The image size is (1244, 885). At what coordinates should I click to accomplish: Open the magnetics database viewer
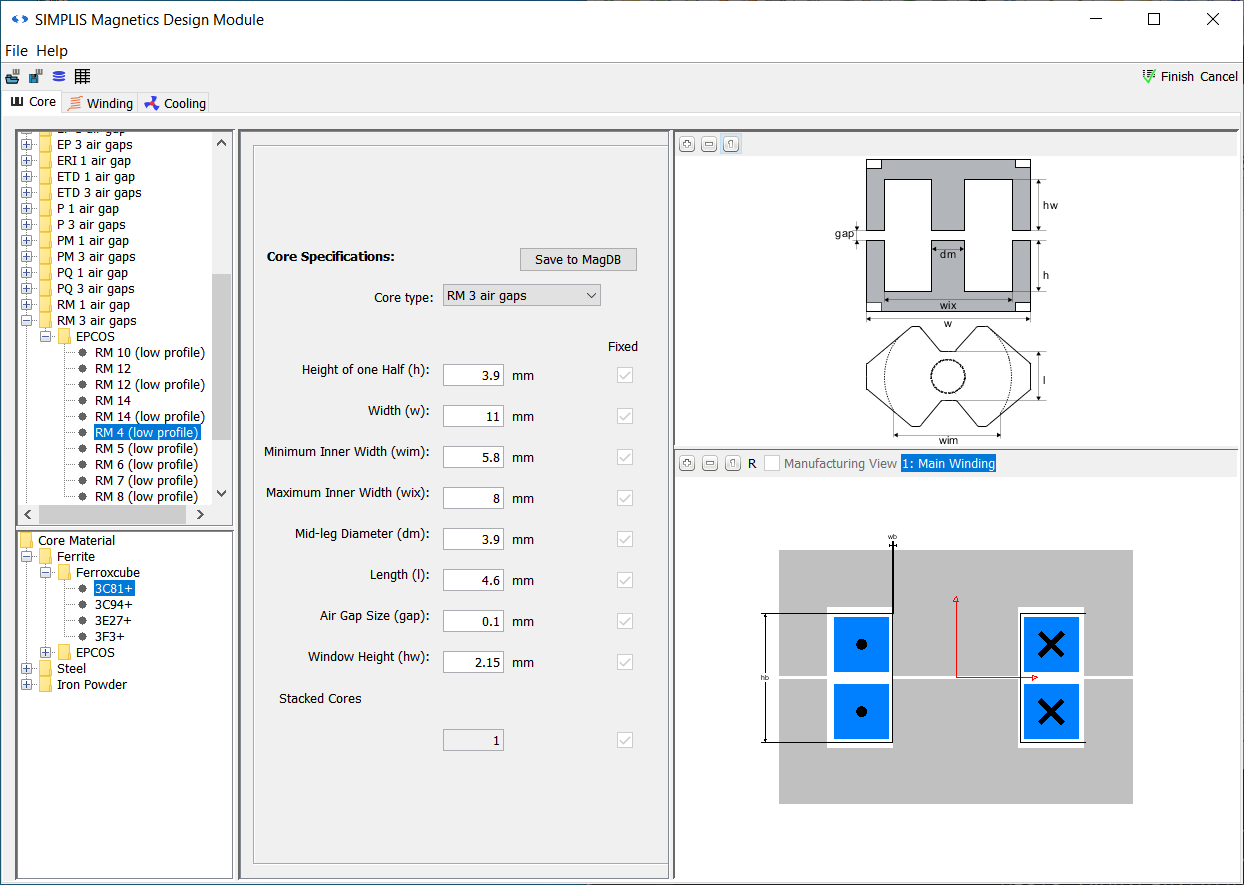point(58,76)
